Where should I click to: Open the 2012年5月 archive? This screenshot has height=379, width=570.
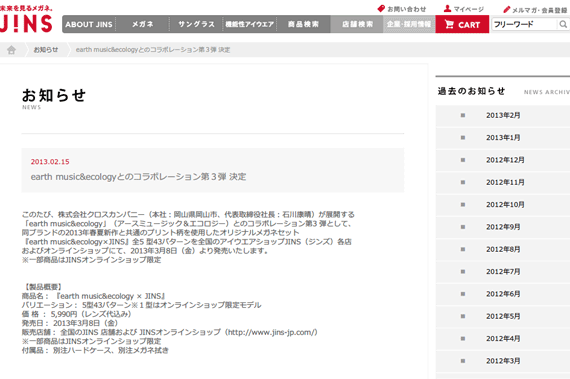point(503,316)
